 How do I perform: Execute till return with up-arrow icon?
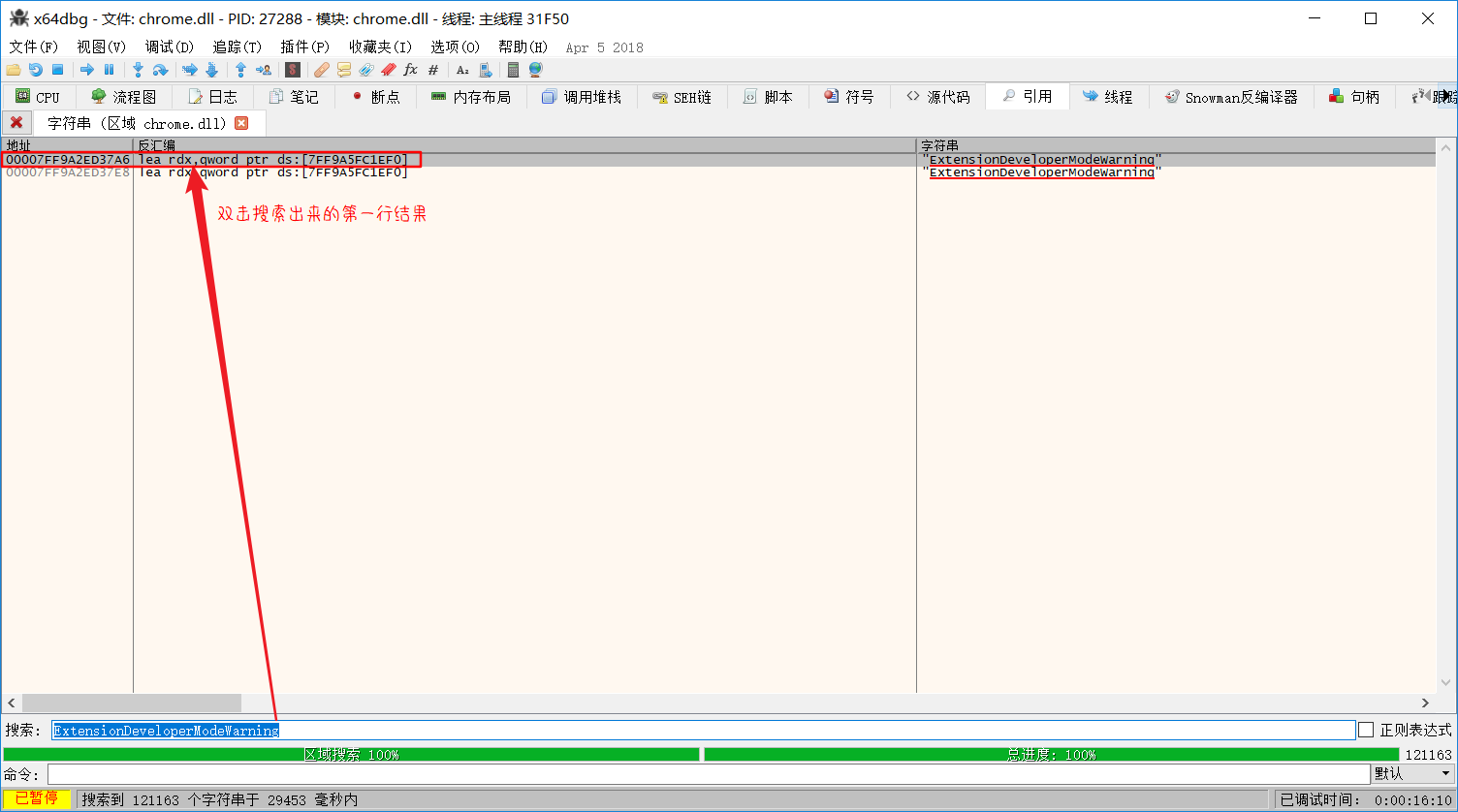point(240,70)
